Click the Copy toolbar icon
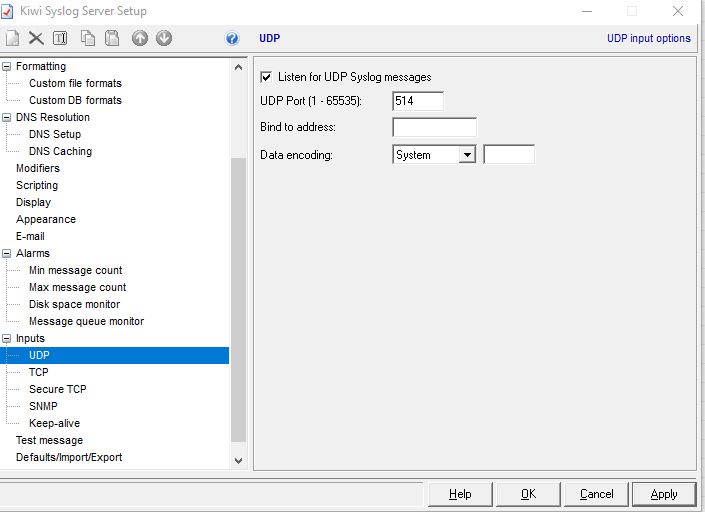 coord(88,38)
